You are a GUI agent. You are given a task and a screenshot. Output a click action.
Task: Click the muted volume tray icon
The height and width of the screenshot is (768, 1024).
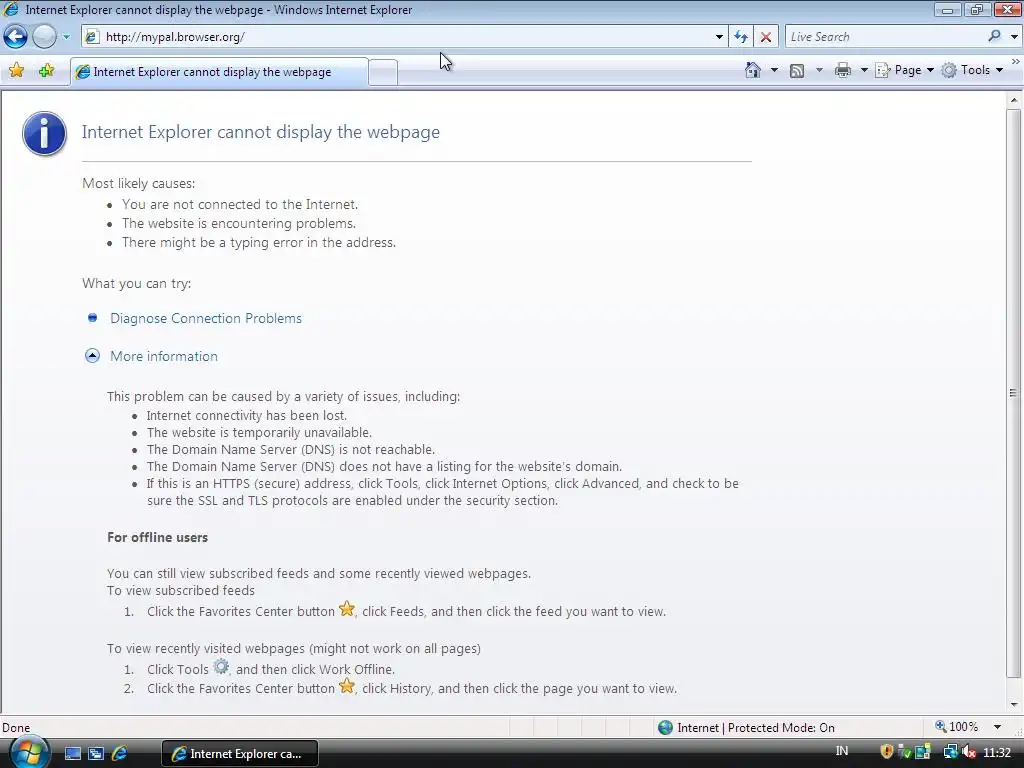pos(968,752)
